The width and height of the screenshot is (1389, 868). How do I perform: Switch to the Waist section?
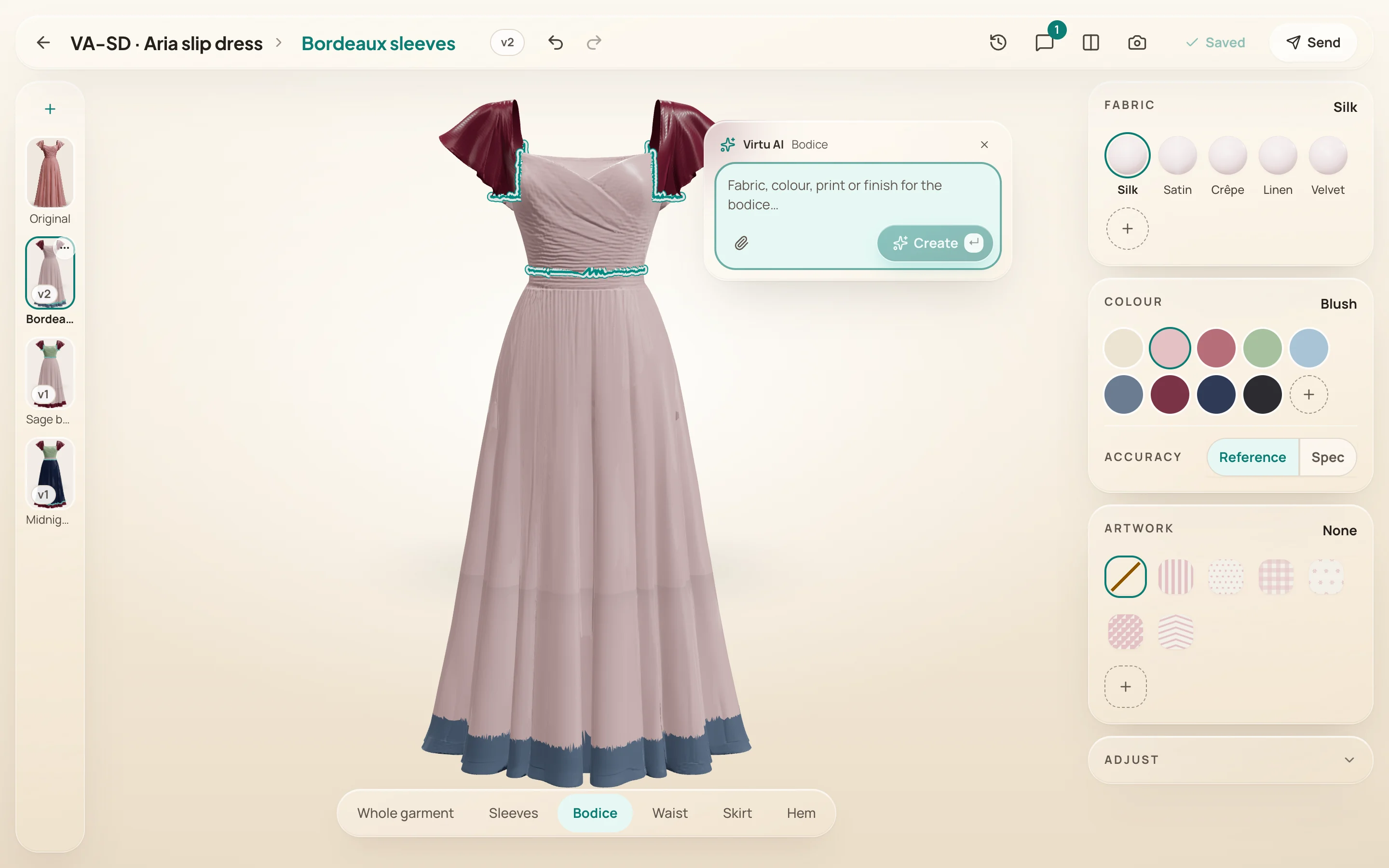pyautogui.click(x=669, y=813)
